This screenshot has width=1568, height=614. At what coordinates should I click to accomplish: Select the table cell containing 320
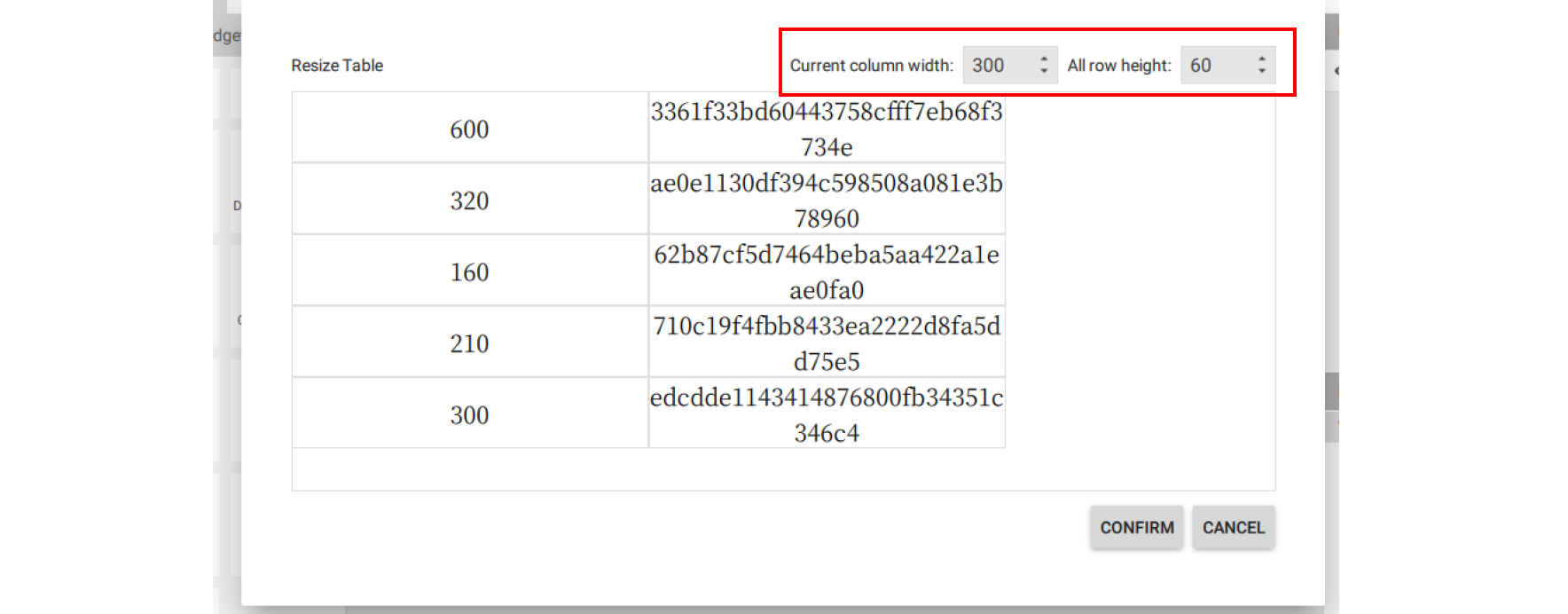pyautogui.click(x=469, y=200)
